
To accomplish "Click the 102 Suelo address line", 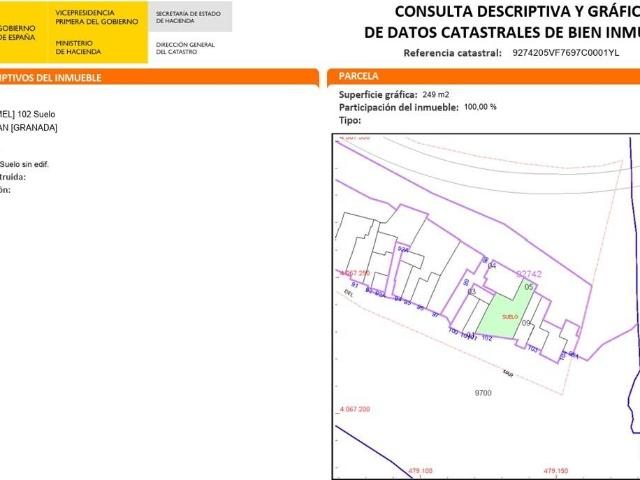I will pyautogui.click(x=28, y=114).
